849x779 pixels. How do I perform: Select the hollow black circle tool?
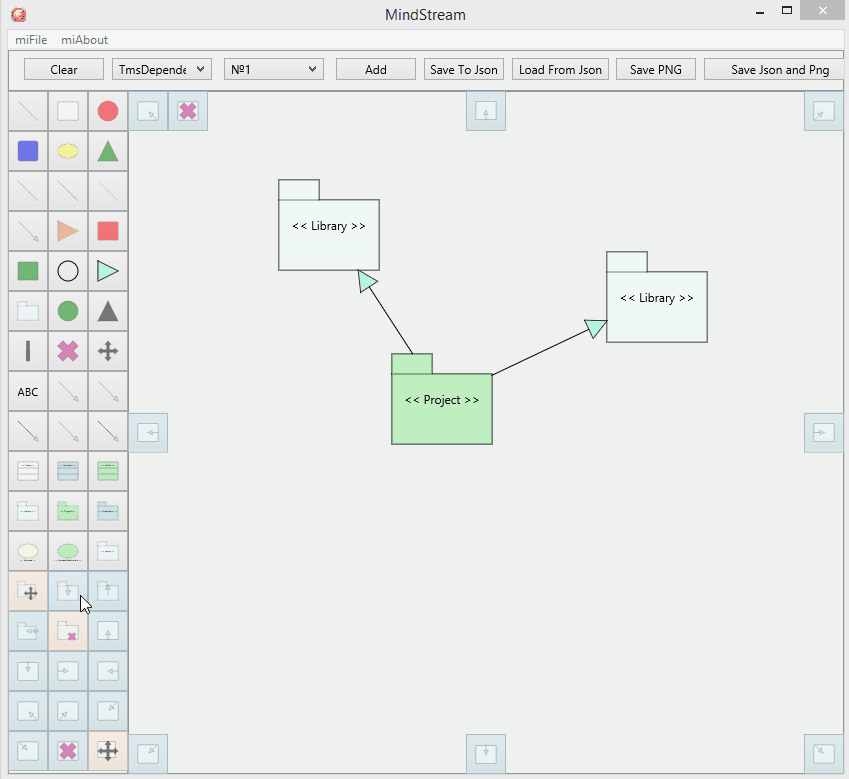(x=68, y=271)
